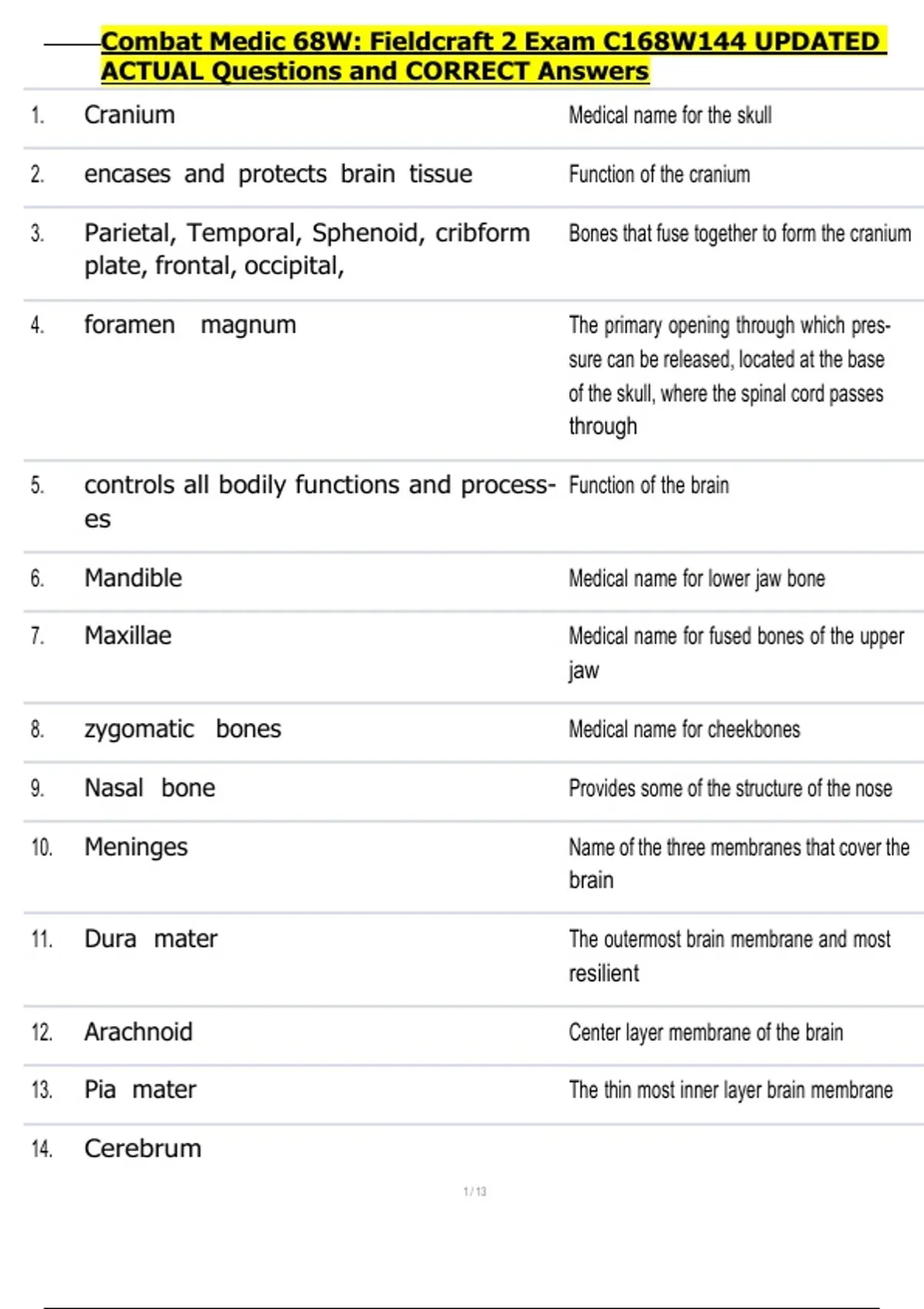This screenshot has width=924, height=1309.
Task: Select 'Bones that fuse together' definition text
Action: tap(739, 233)
